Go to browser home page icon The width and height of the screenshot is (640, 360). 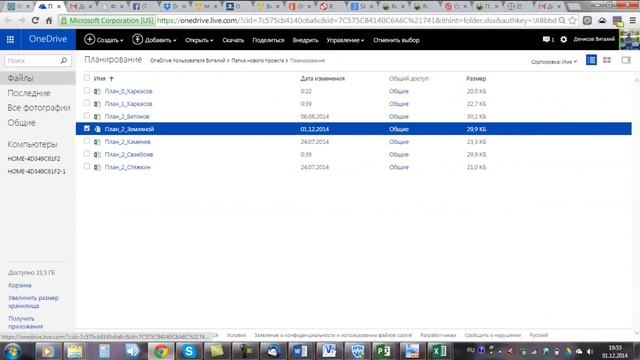tap(49, 20)
